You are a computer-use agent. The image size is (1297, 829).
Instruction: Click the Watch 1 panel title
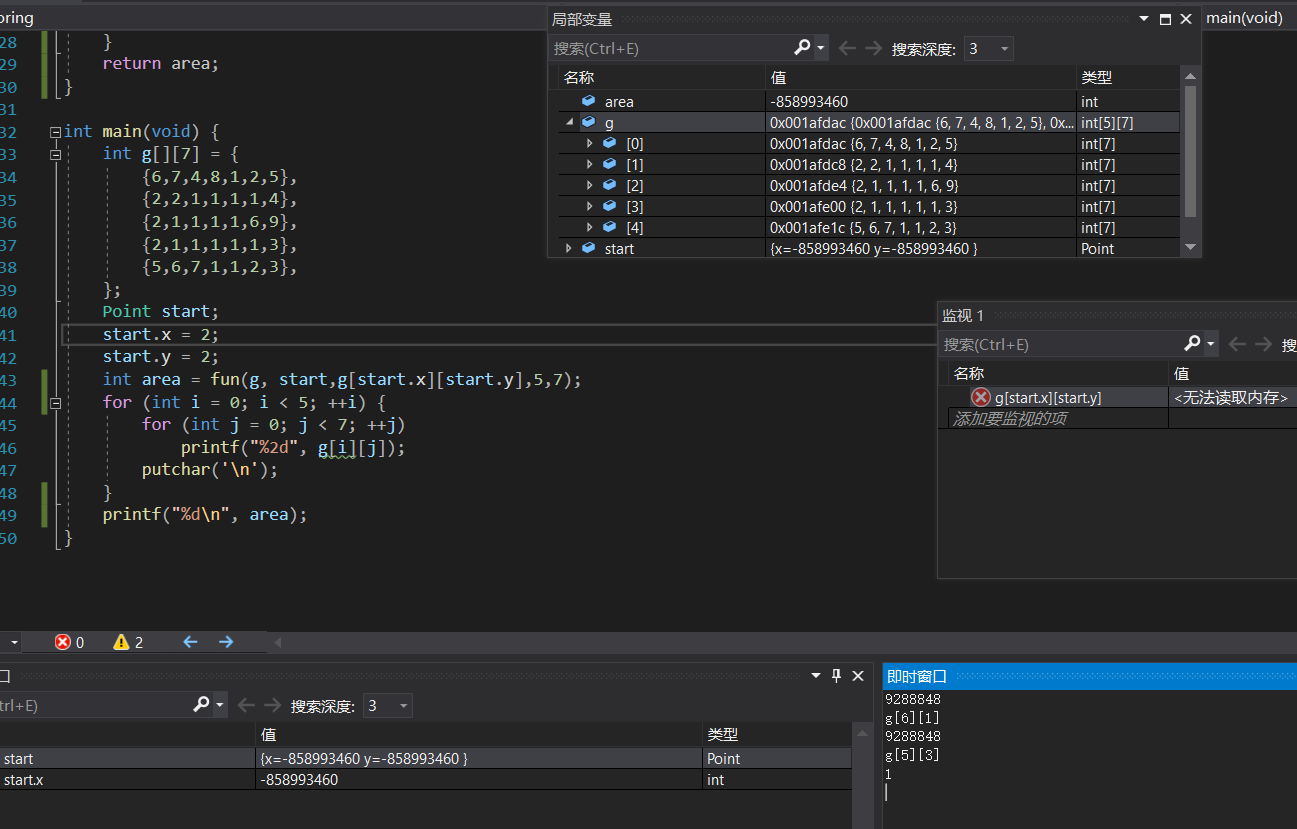click(963, 315)
